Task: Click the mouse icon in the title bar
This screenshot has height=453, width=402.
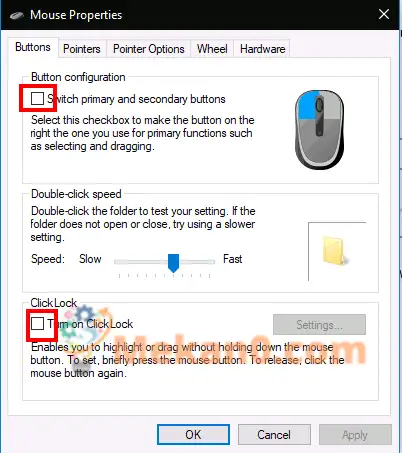Action: point(17,15)
